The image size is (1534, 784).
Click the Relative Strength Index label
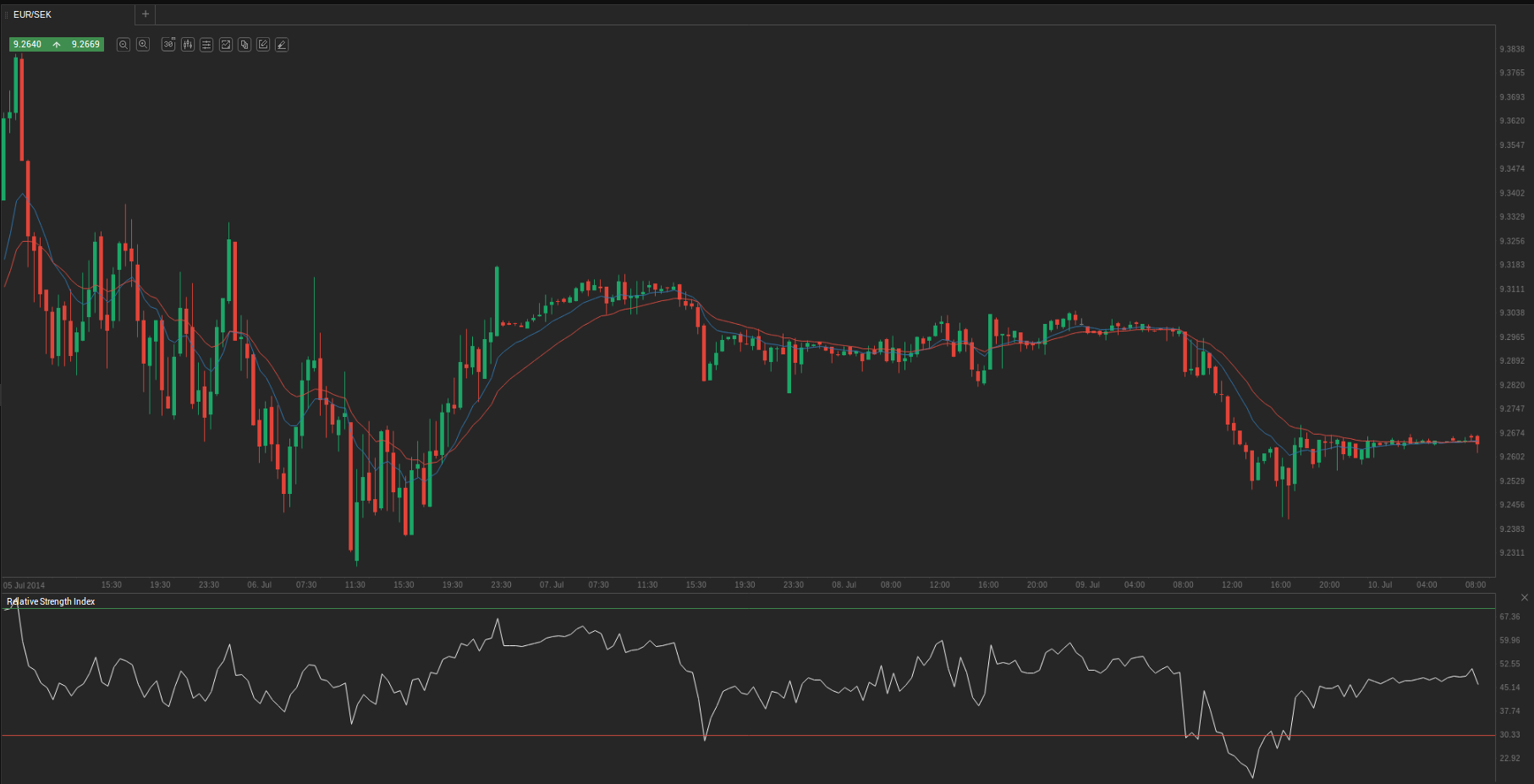pyautogui.click(x=52, y=601)
